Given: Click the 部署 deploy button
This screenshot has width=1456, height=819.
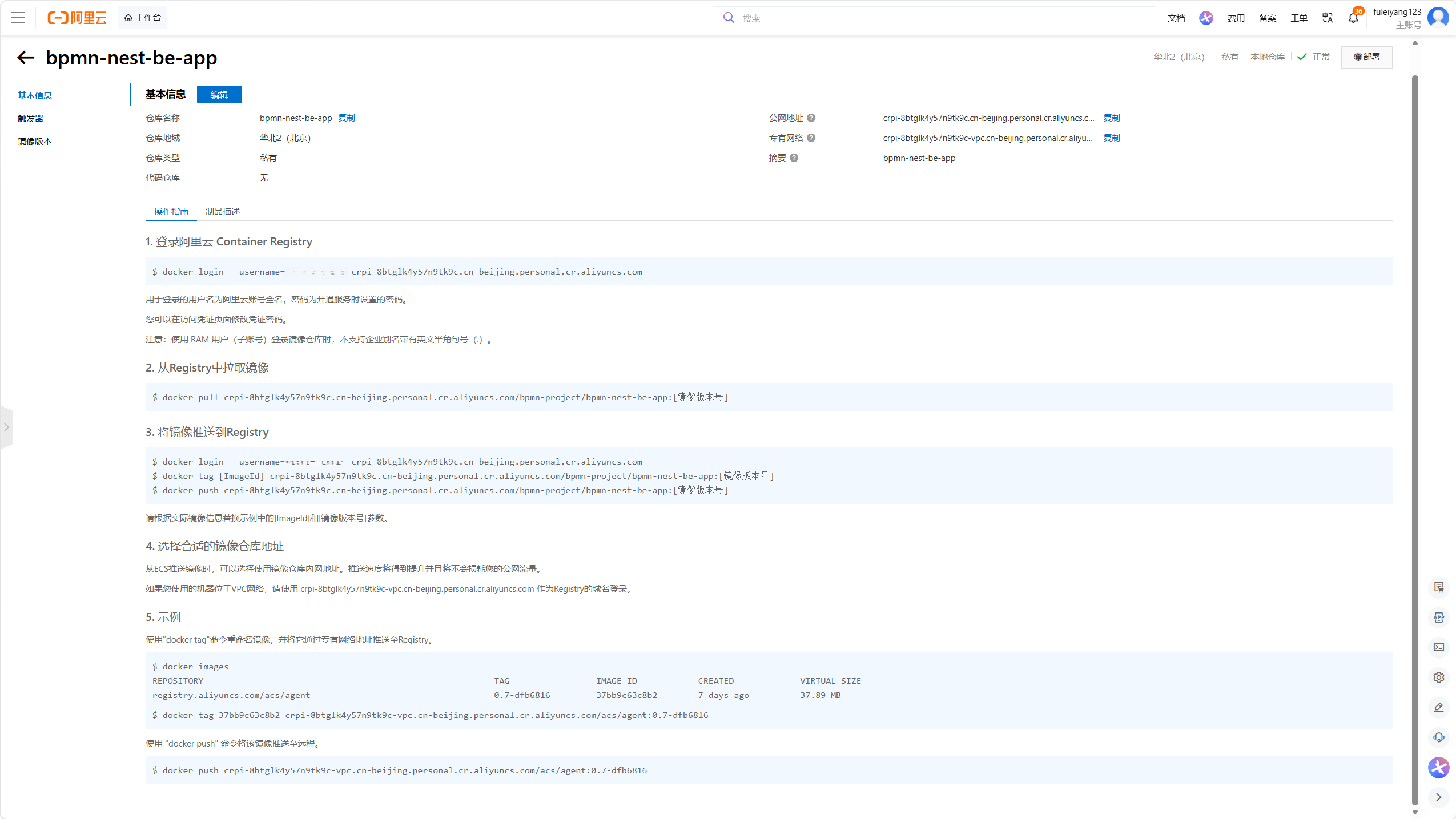Looking at the screenshot, I should [x=1367, y=57].
